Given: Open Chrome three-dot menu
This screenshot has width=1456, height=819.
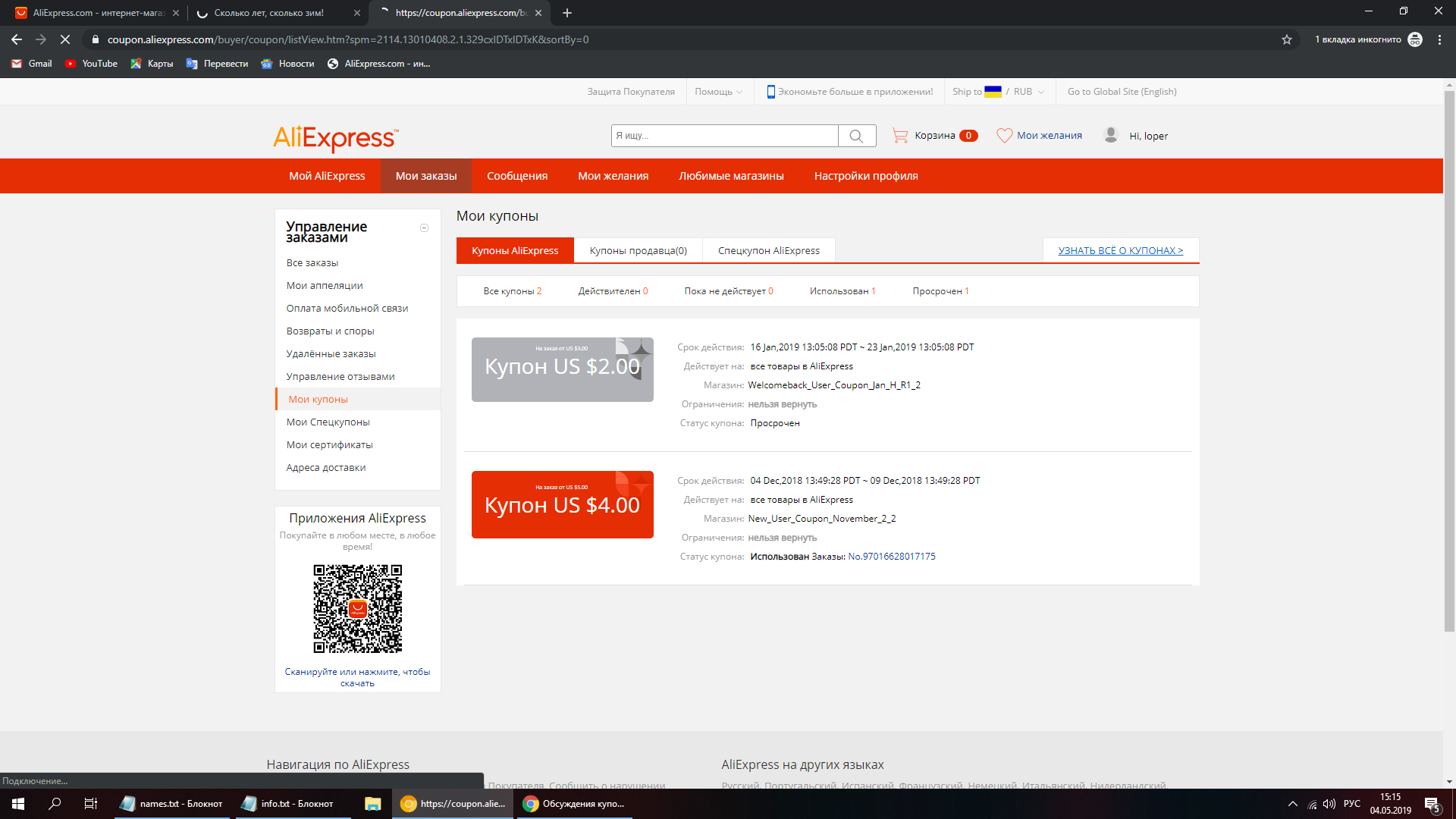Looking at the screenshot, I should pos(1439,39).
